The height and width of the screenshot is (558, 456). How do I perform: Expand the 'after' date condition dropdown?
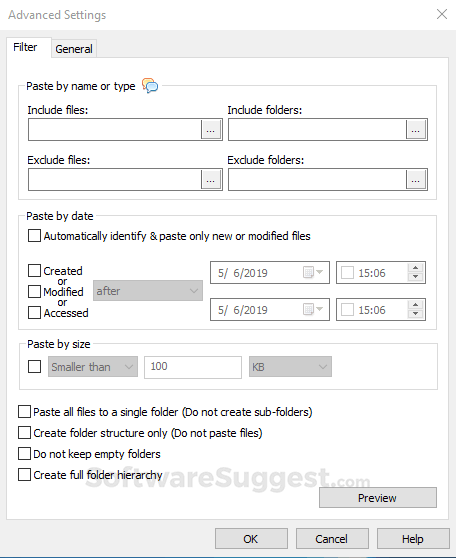tap(148, 291)
